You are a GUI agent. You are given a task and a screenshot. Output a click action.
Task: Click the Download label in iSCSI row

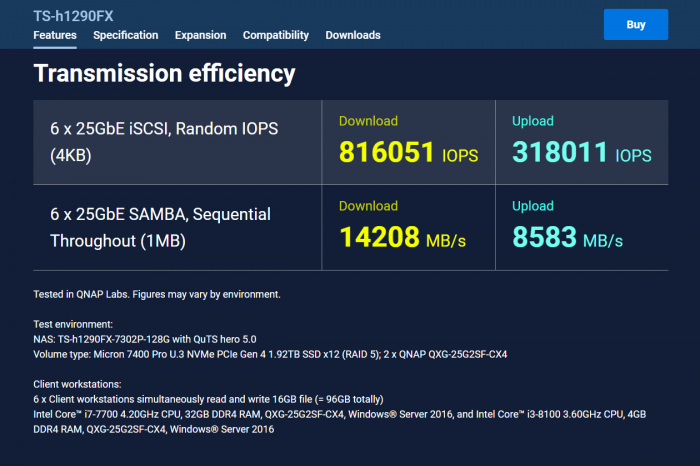(x=368, y=121)
